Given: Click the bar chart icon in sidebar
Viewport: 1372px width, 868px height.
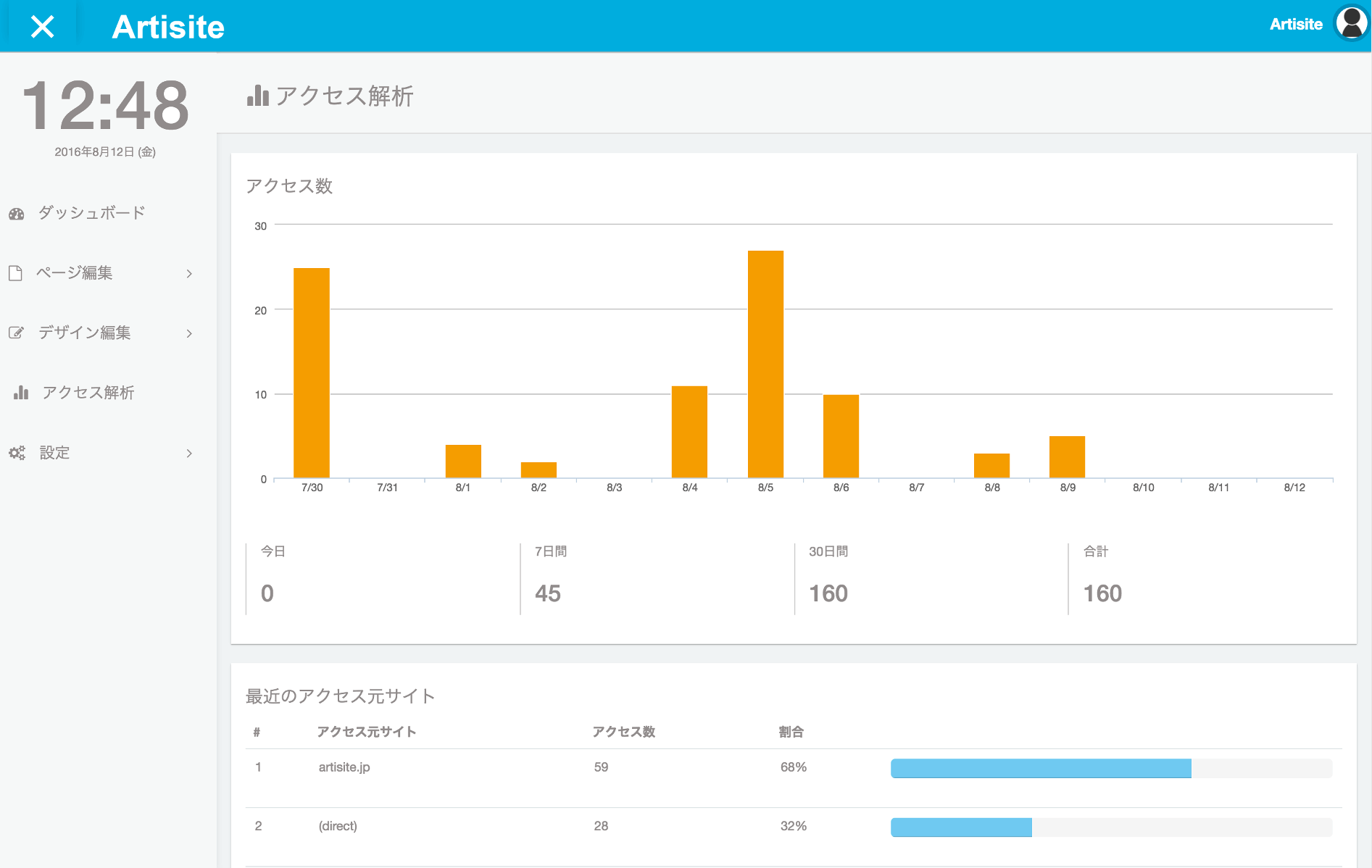Looking at the screenshot, I should point(21,393).
